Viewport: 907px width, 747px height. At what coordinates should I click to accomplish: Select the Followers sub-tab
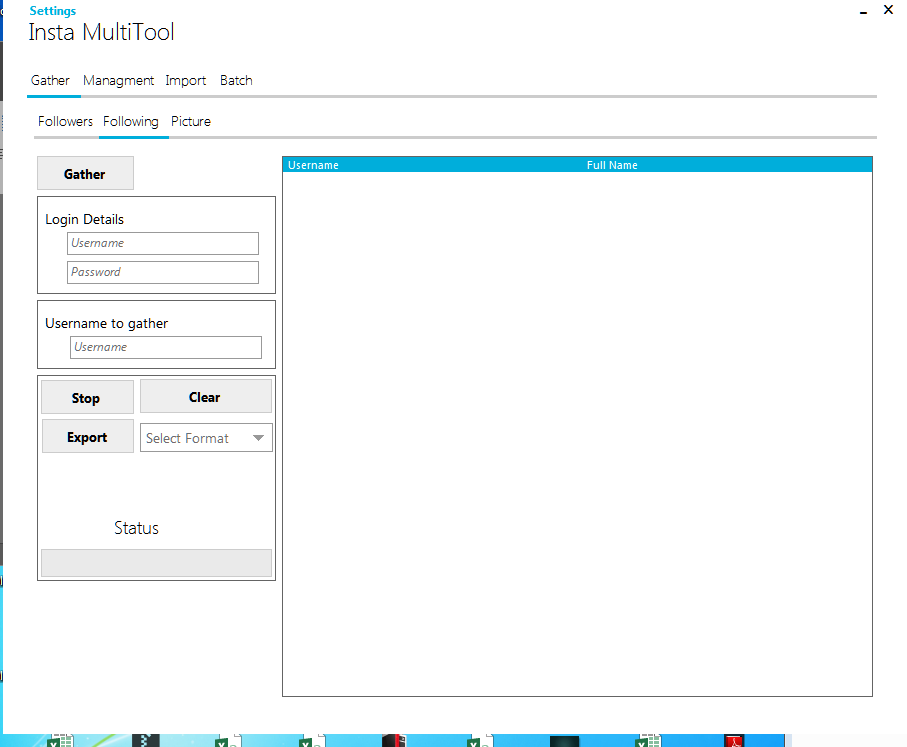point(65,122)
